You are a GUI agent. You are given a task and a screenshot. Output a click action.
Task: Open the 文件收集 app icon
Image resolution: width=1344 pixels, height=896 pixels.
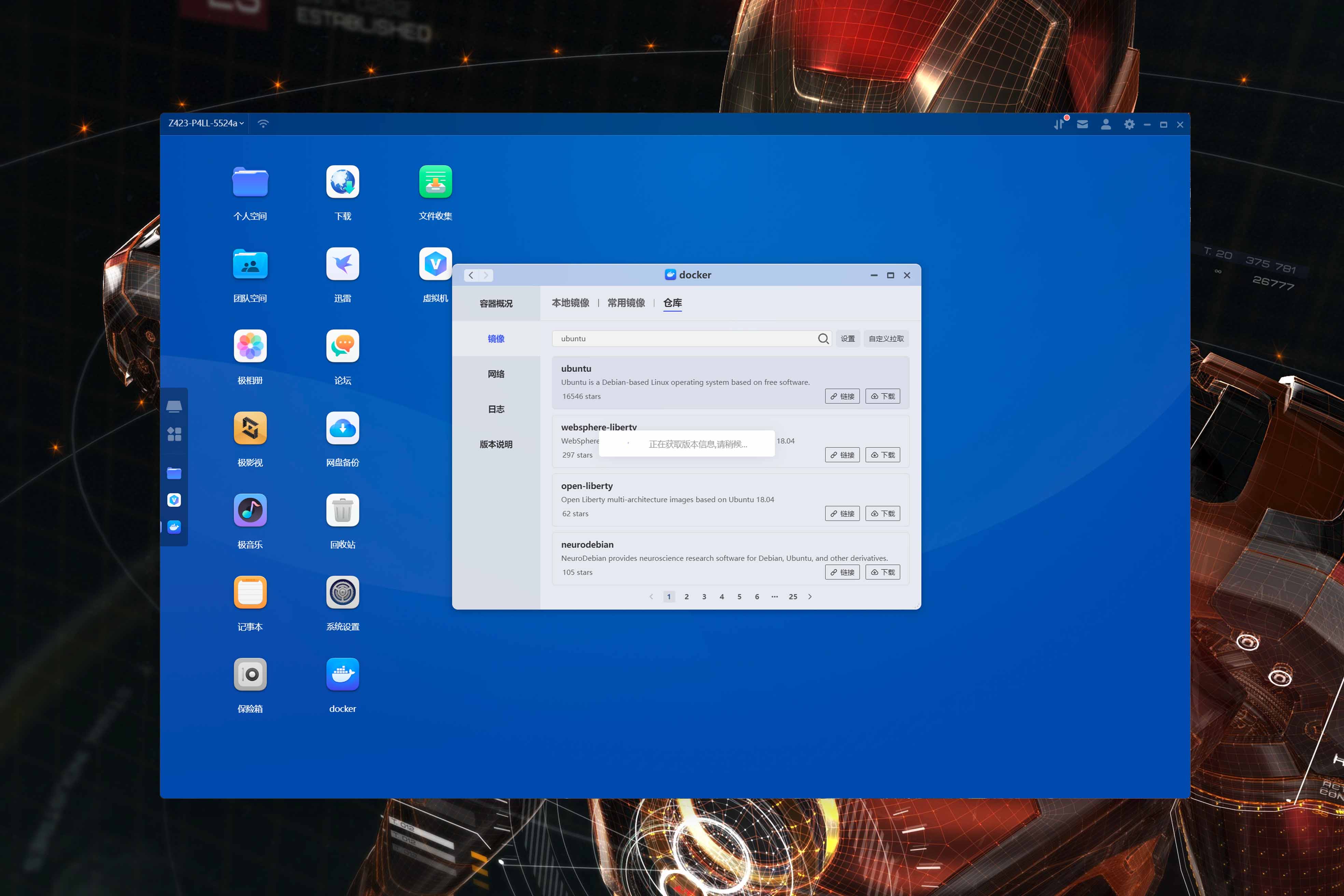435,182
